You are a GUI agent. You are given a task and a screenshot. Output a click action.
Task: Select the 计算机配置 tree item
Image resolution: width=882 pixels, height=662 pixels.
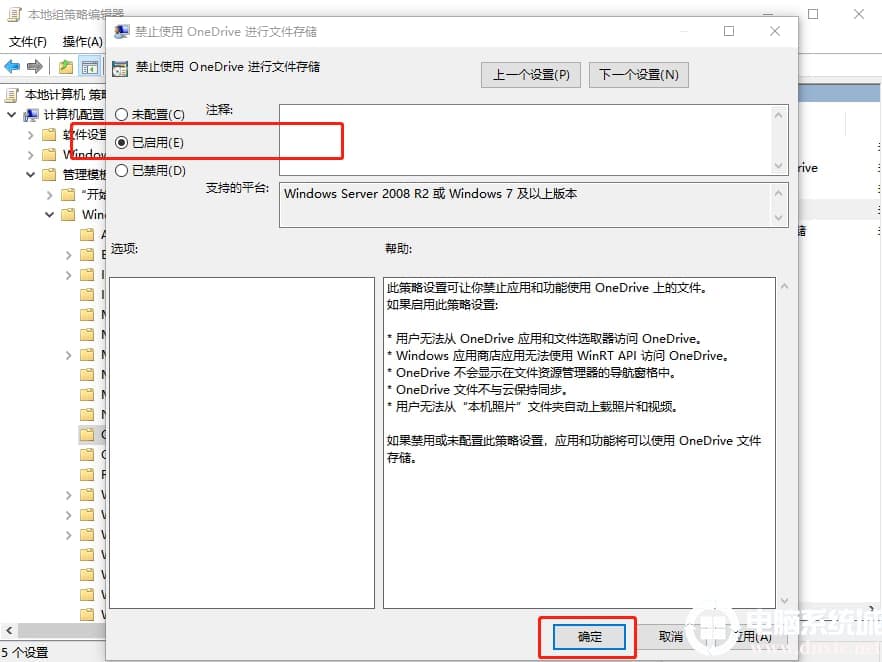(74, 115)
